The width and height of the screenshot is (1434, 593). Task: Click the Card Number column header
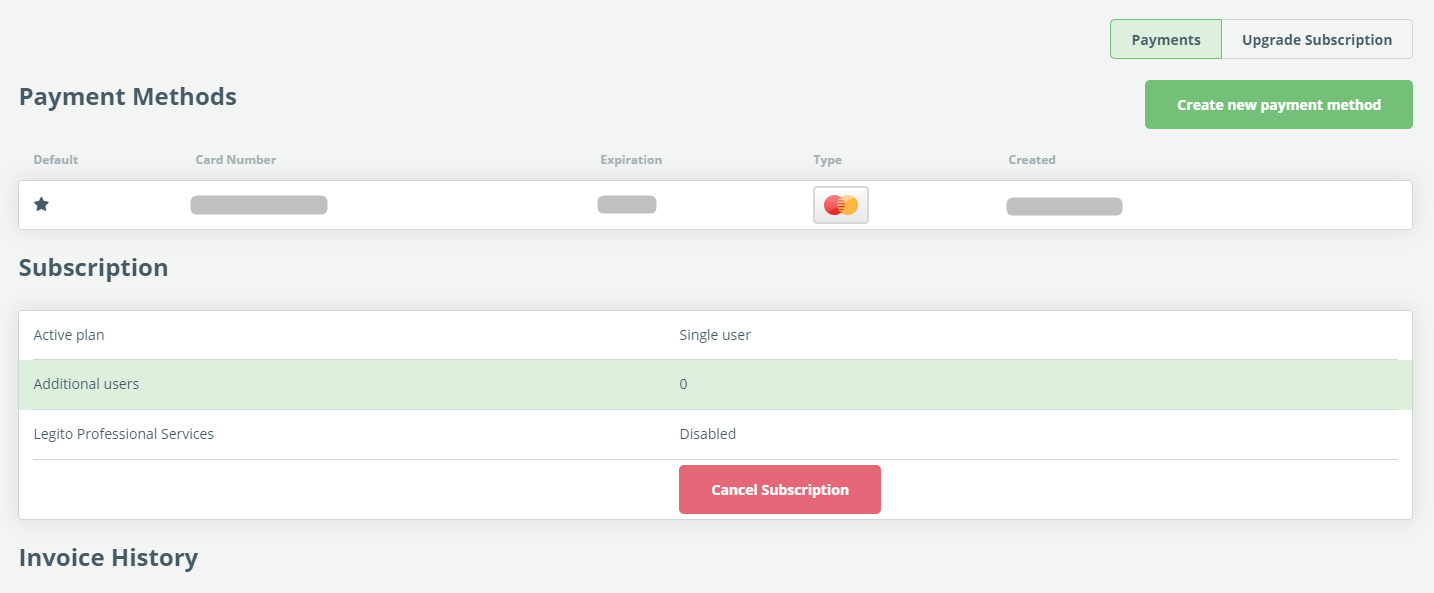(x=236, y=160)
